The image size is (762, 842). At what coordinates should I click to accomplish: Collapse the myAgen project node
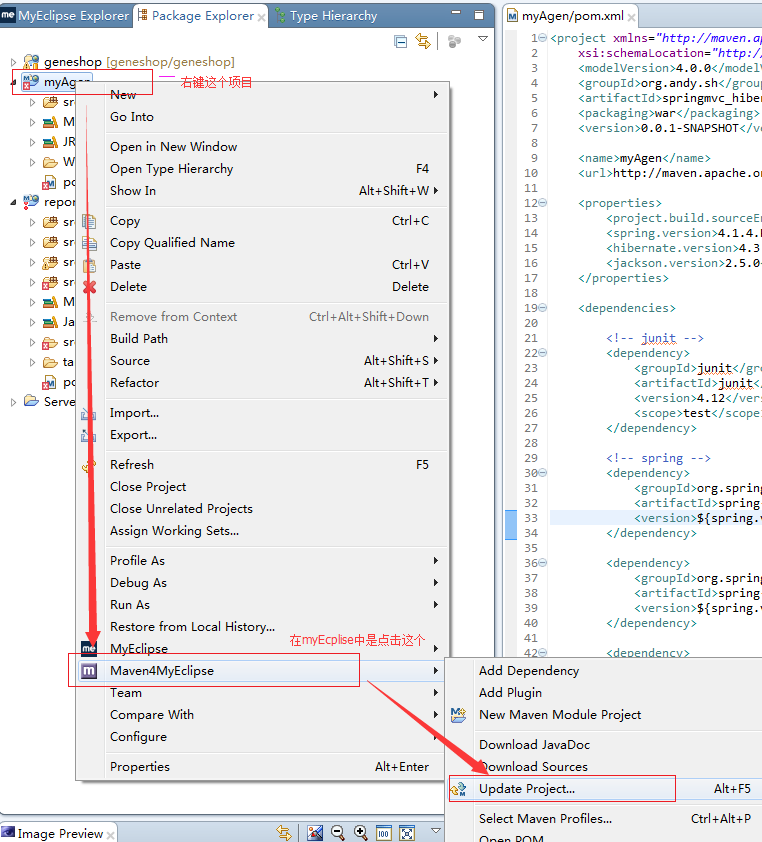point(13,83)
